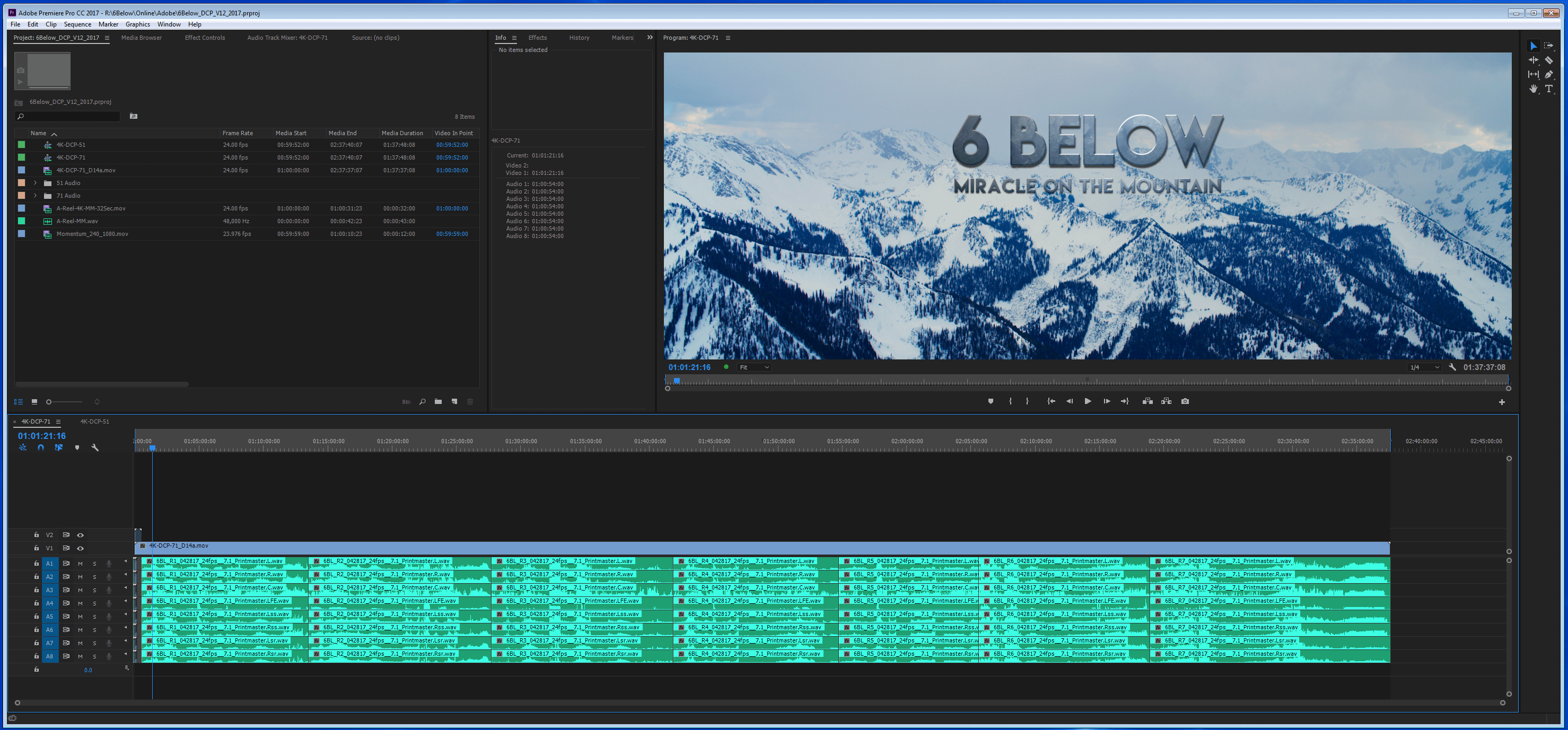Open Program monitor settings wrench

point(1452,367)
